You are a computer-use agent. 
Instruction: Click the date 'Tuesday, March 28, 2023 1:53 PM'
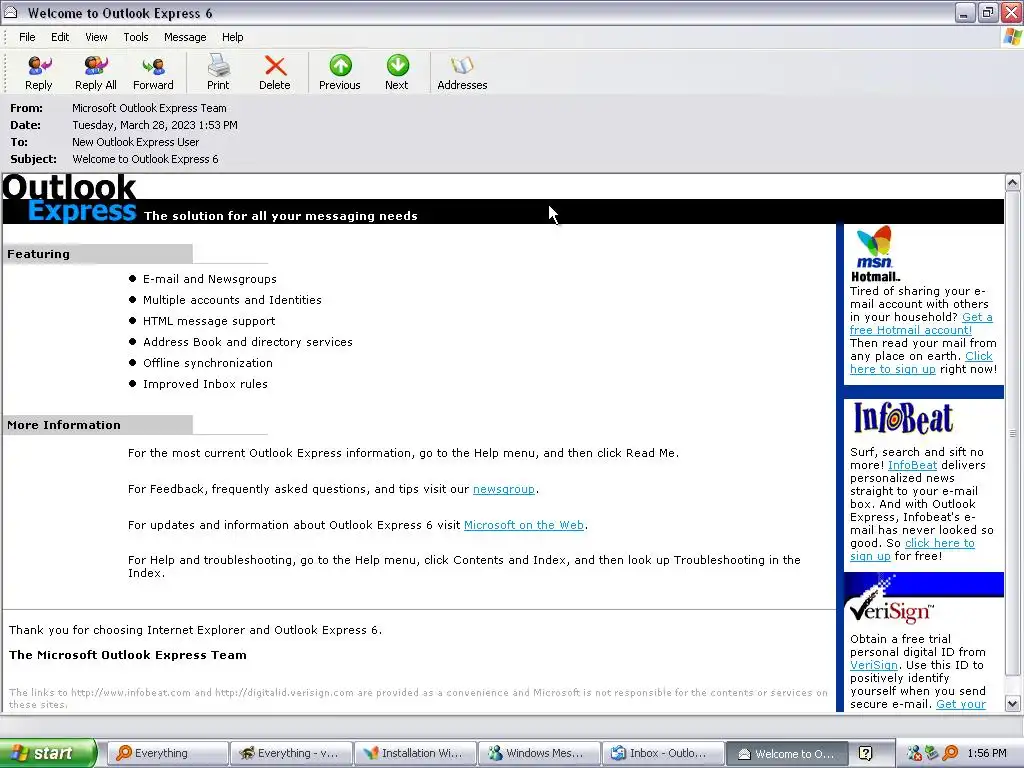tap(155, 125)
